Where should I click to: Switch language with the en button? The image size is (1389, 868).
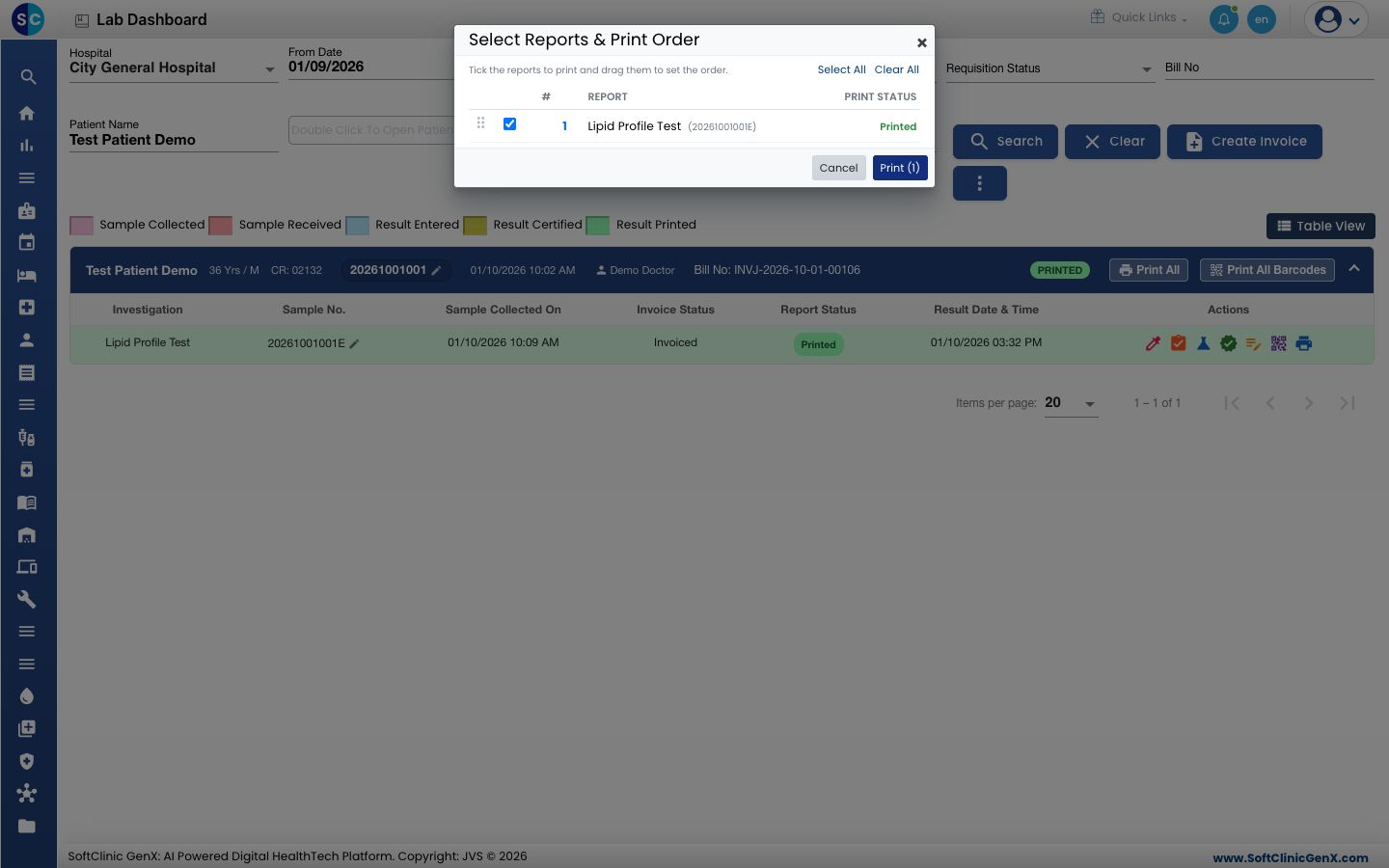(x=1262, y=19)
